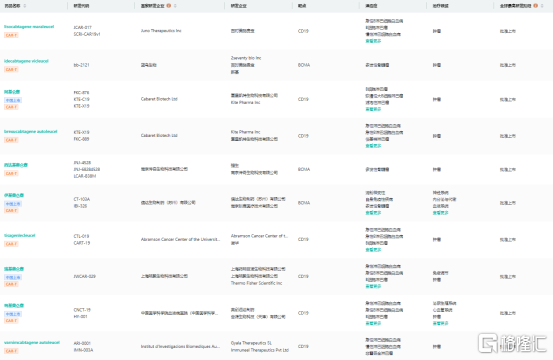Viewport: 553px width, 360px height.
Task: Expand more indications for lisocabtagene maraleucel
Action: pyautogui.click(x=373, y=41)
